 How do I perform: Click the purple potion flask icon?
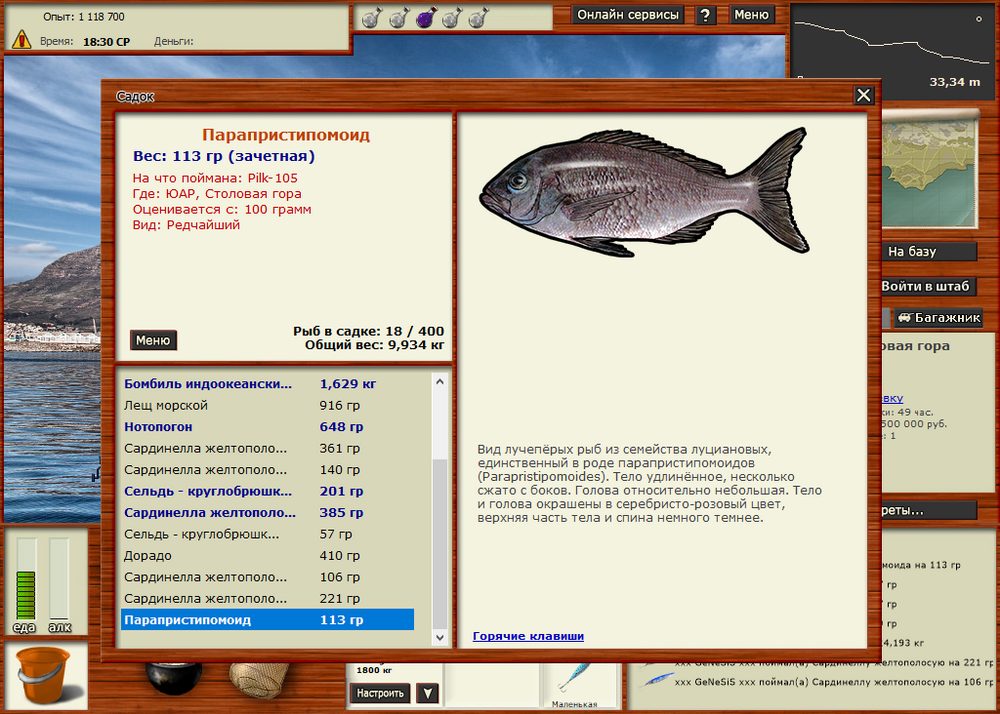[423, 17]
